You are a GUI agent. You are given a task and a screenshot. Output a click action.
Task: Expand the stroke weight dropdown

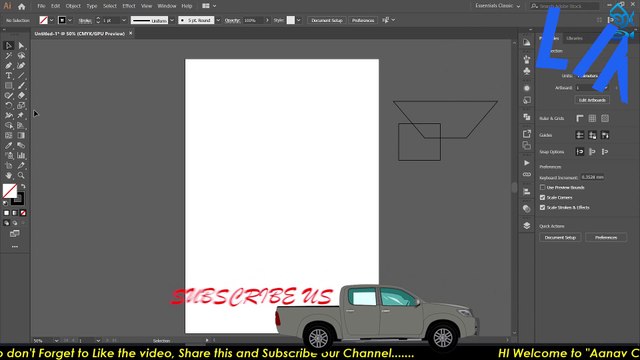pyautogui.click(x=124, y=20)
